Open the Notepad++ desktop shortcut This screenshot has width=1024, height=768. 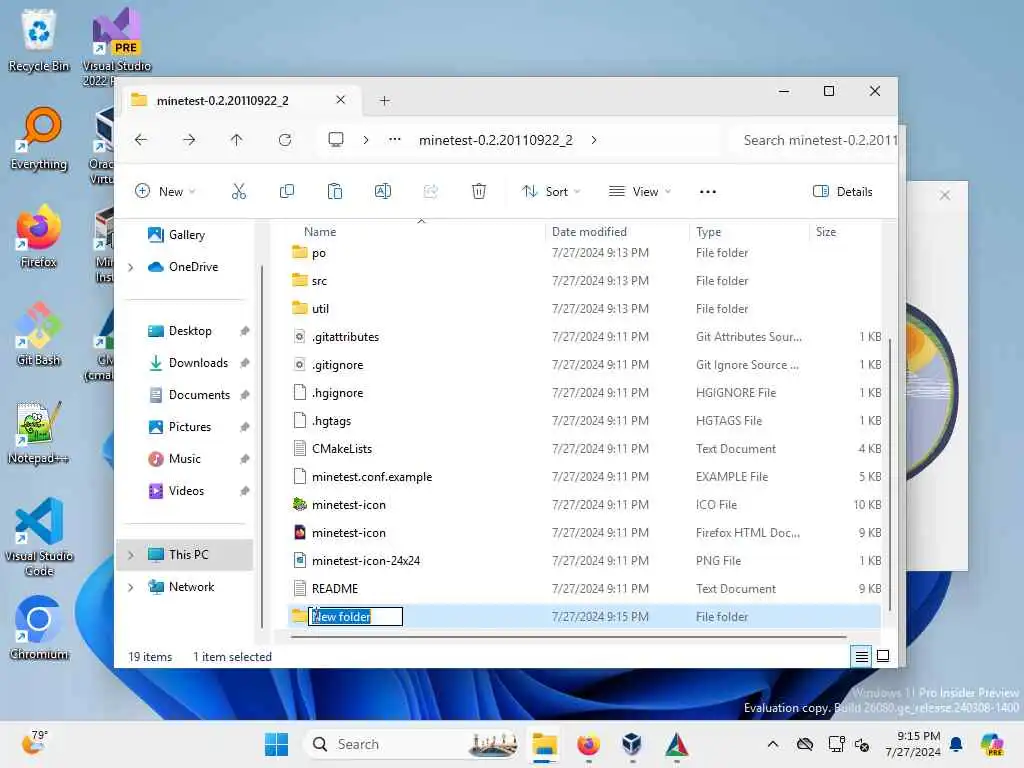point(39,432)
